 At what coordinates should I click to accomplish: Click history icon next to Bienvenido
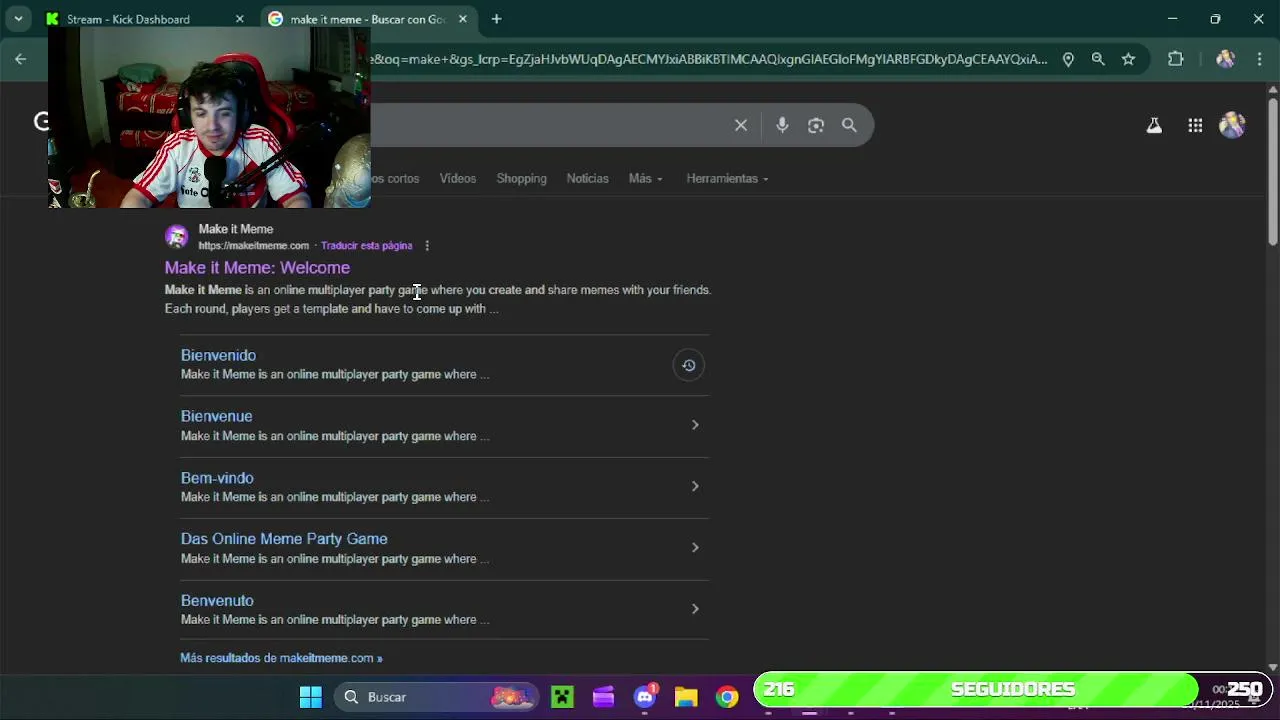(688, 365)
